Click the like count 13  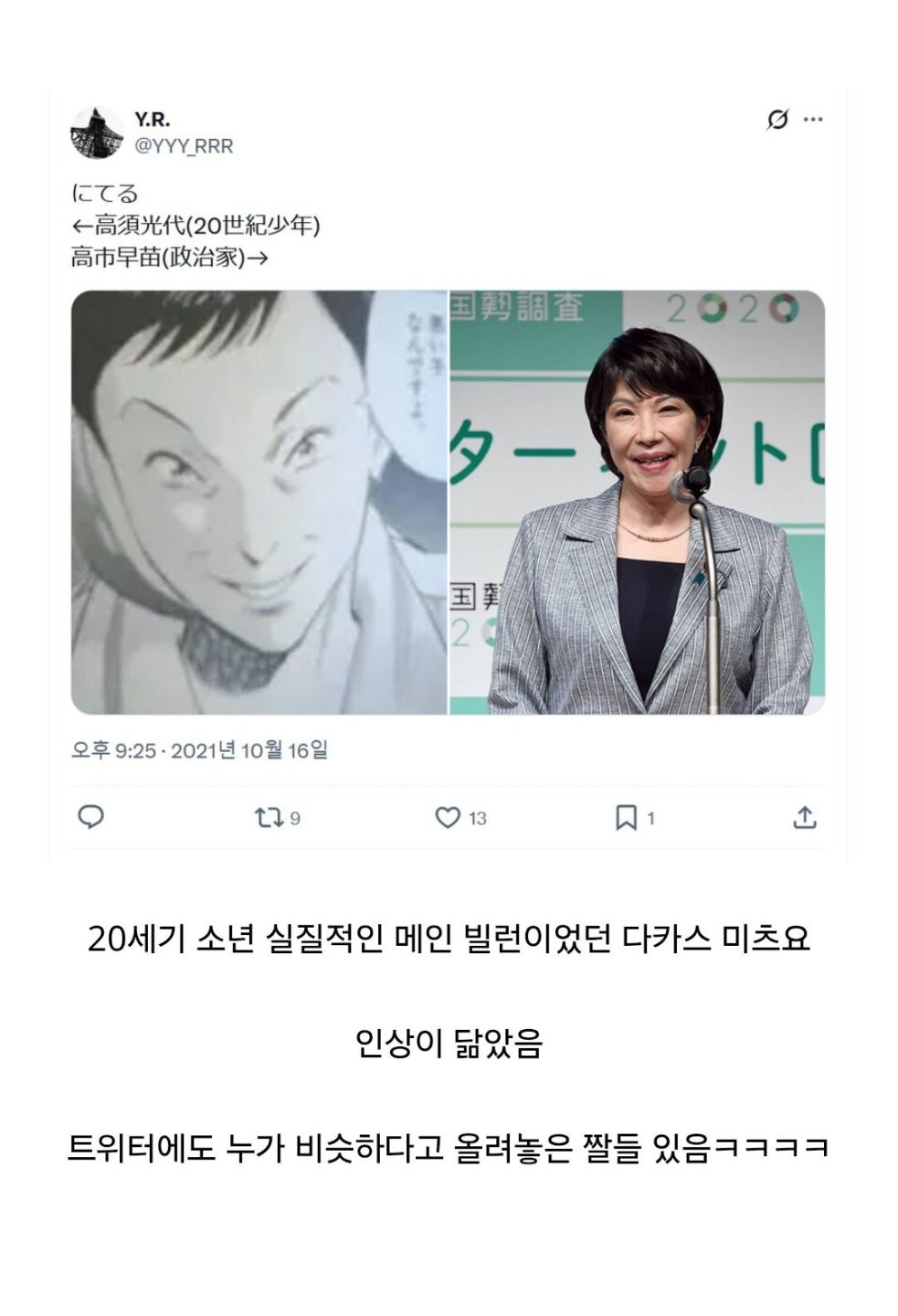478,818
